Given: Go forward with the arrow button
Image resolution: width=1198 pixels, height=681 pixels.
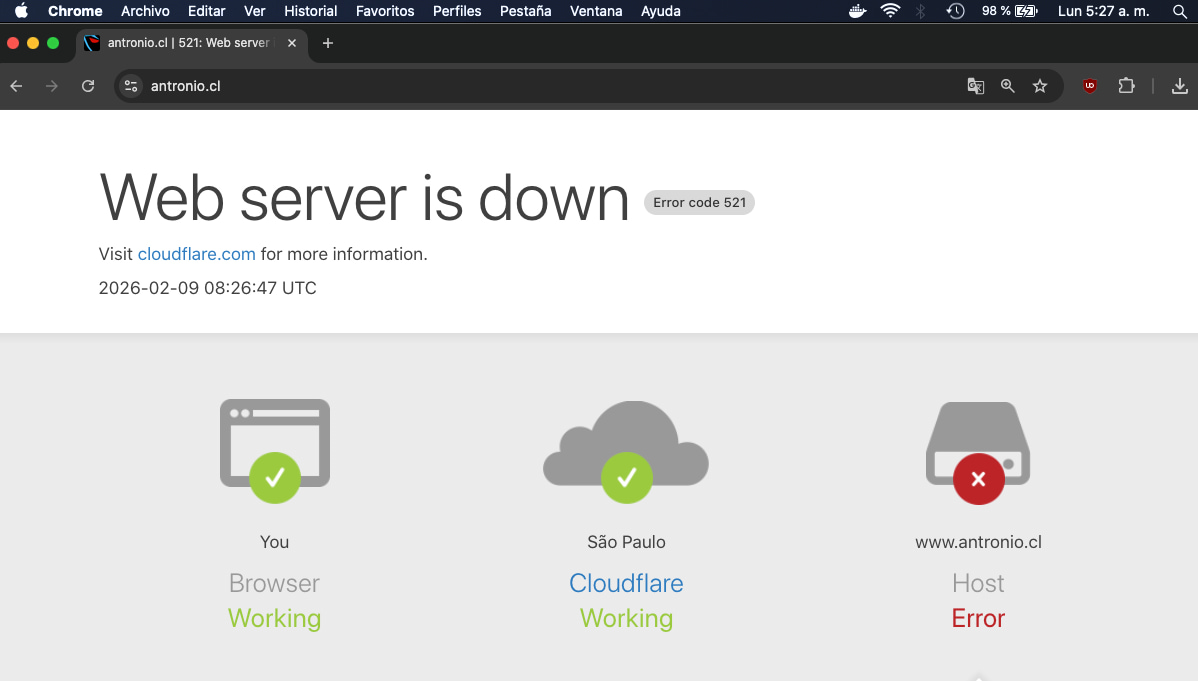Looking at the screenshot, I should point(52,86).
